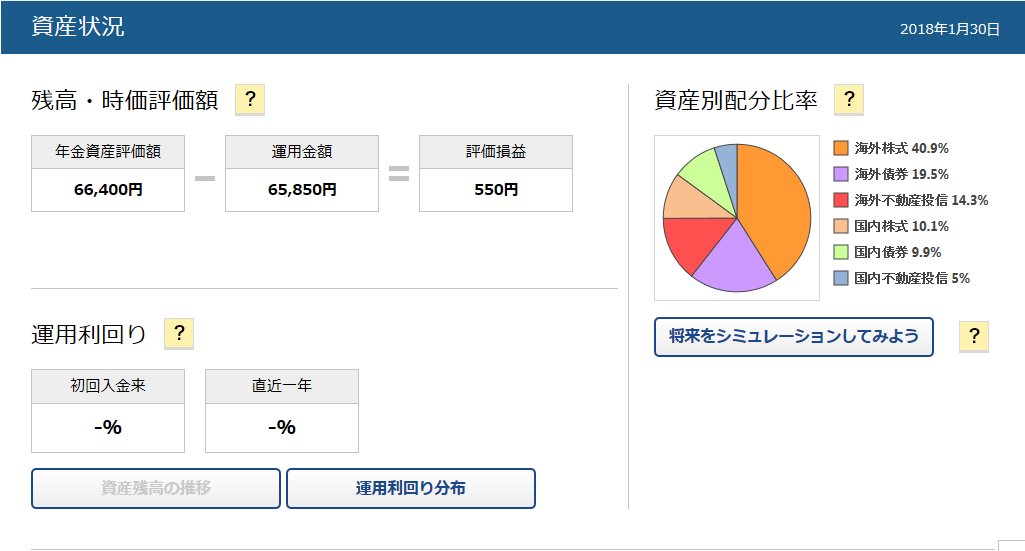Viewport: 1025px width, 551px height.
Task: Open the 運用利回り分布 view
Action: pos(410,488)
